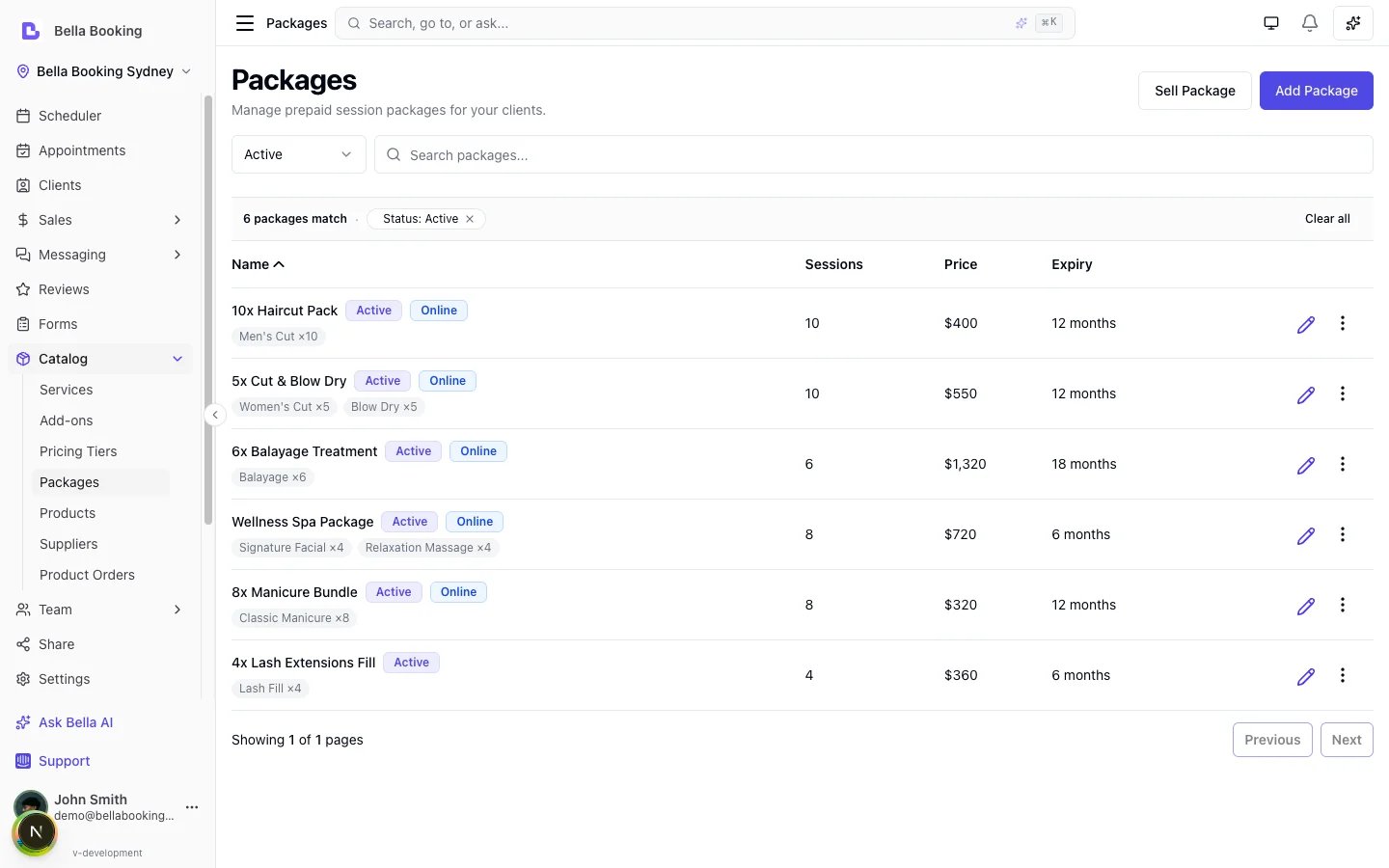The height and width of the screenshot is (868, 1389).
Task: Focus the Search packages input field
Action: pos(873,154)
